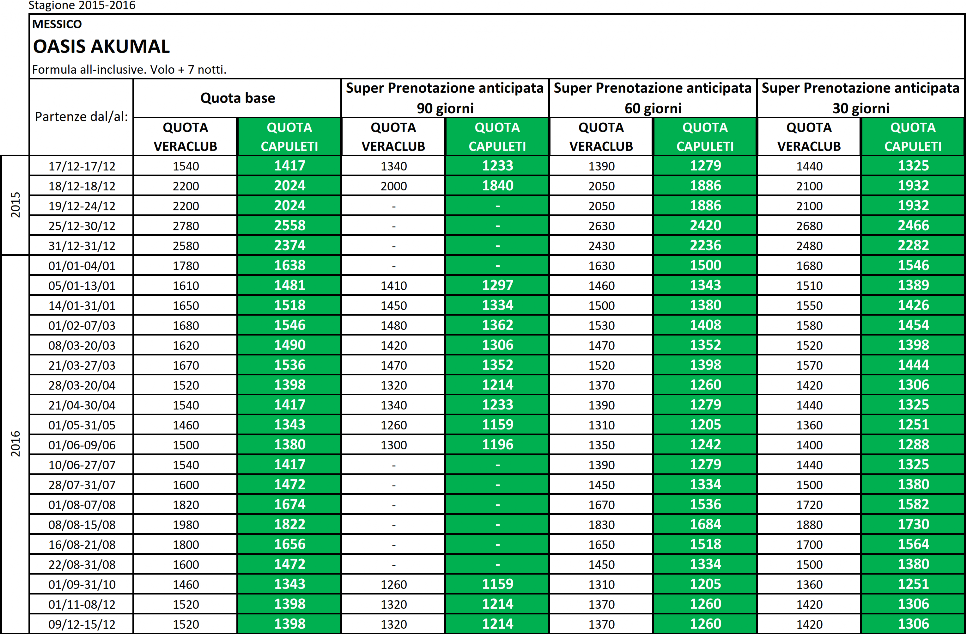The width and height of the screenshot is (966, 634).
Task: Click the OASIS AKUMAL title
Action: click(101, 46)
